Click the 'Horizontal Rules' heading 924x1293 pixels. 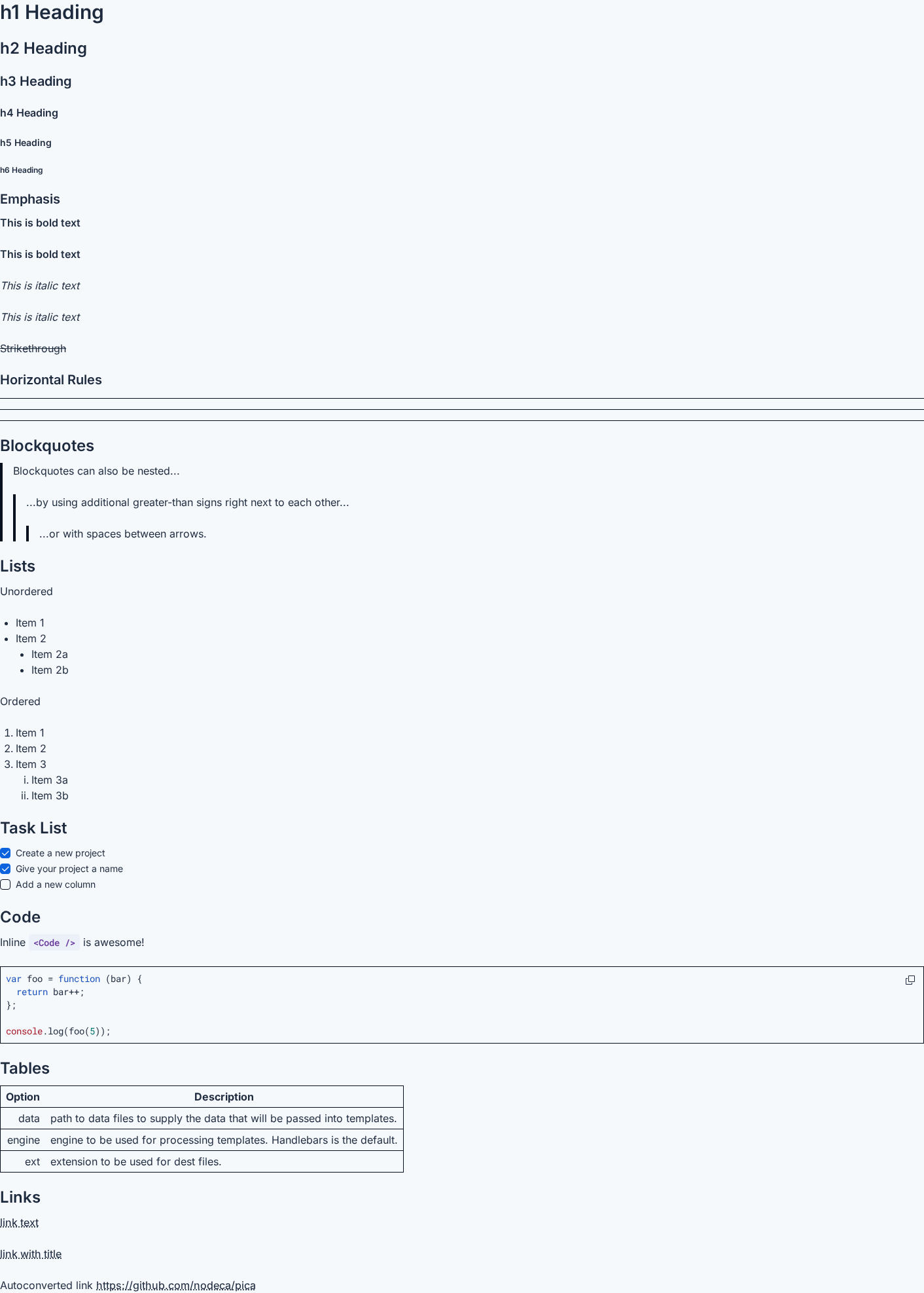51,380
